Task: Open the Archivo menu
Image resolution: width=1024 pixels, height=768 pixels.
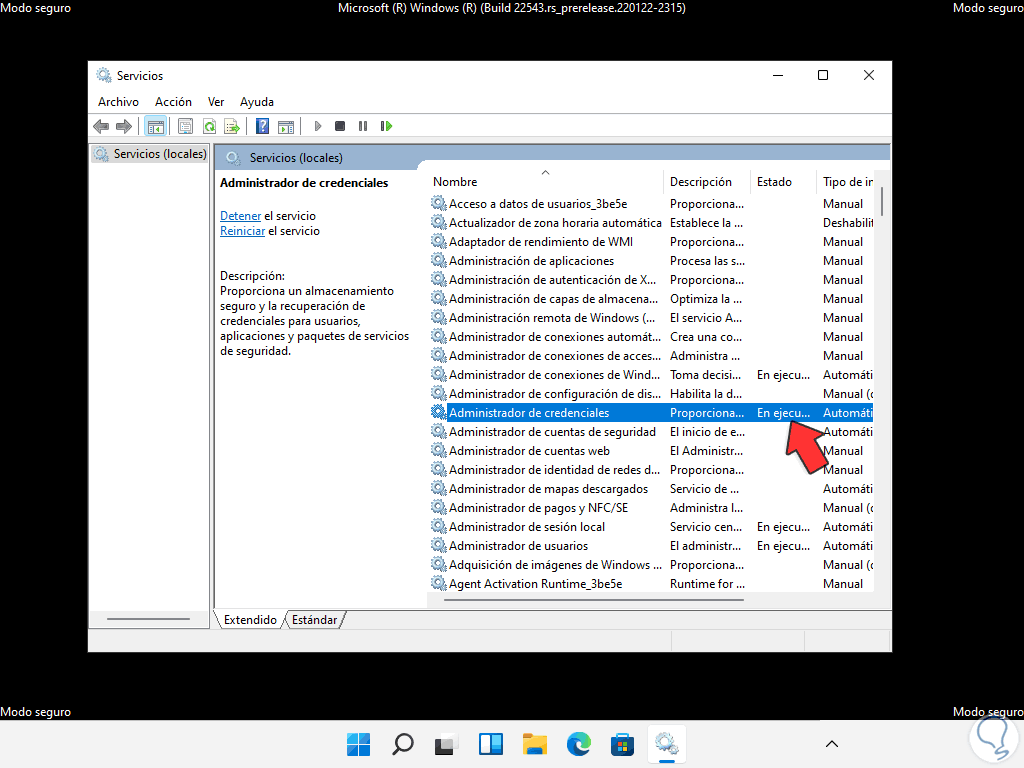Action: pos(118,102)
